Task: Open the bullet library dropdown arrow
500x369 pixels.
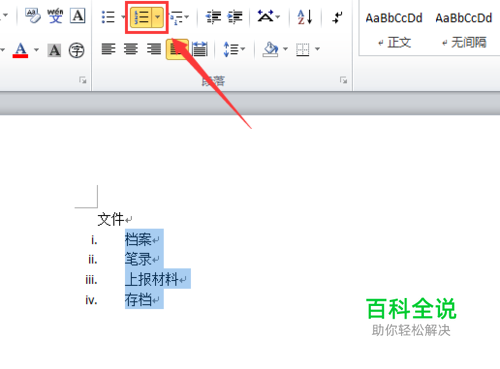Action: click(123, 17)
